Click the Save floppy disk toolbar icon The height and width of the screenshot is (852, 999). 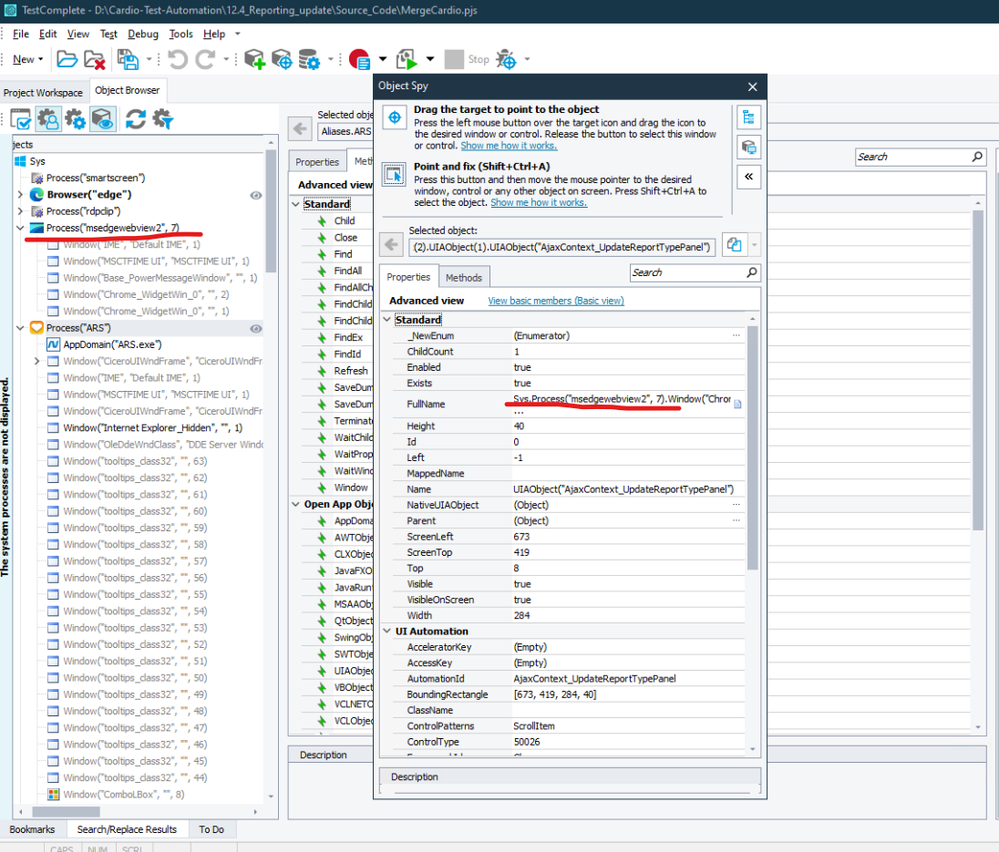click(127, 60)
